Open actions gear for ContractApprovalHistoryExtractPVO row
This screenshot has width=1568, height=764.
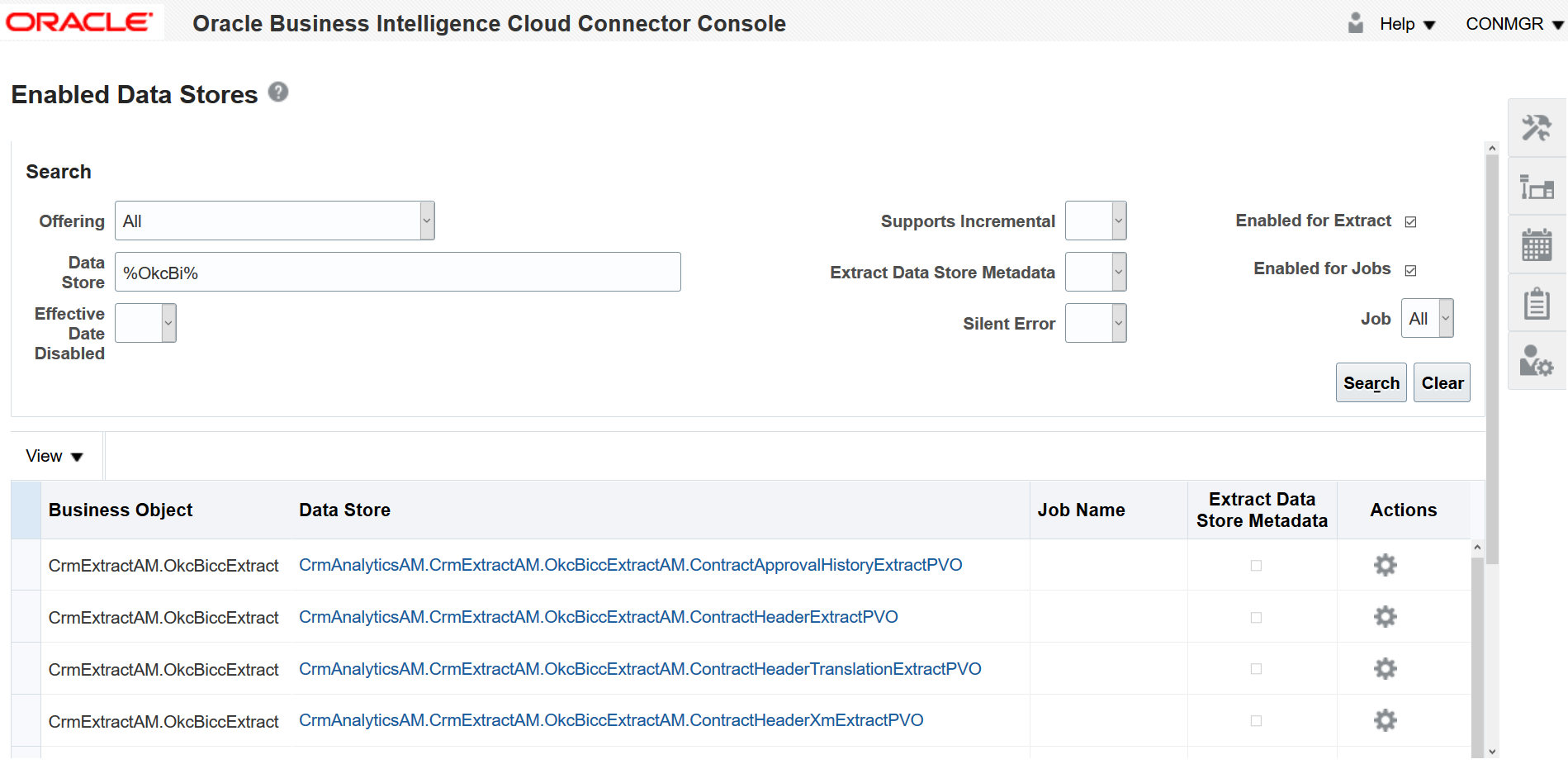(x=1385, y=565)
